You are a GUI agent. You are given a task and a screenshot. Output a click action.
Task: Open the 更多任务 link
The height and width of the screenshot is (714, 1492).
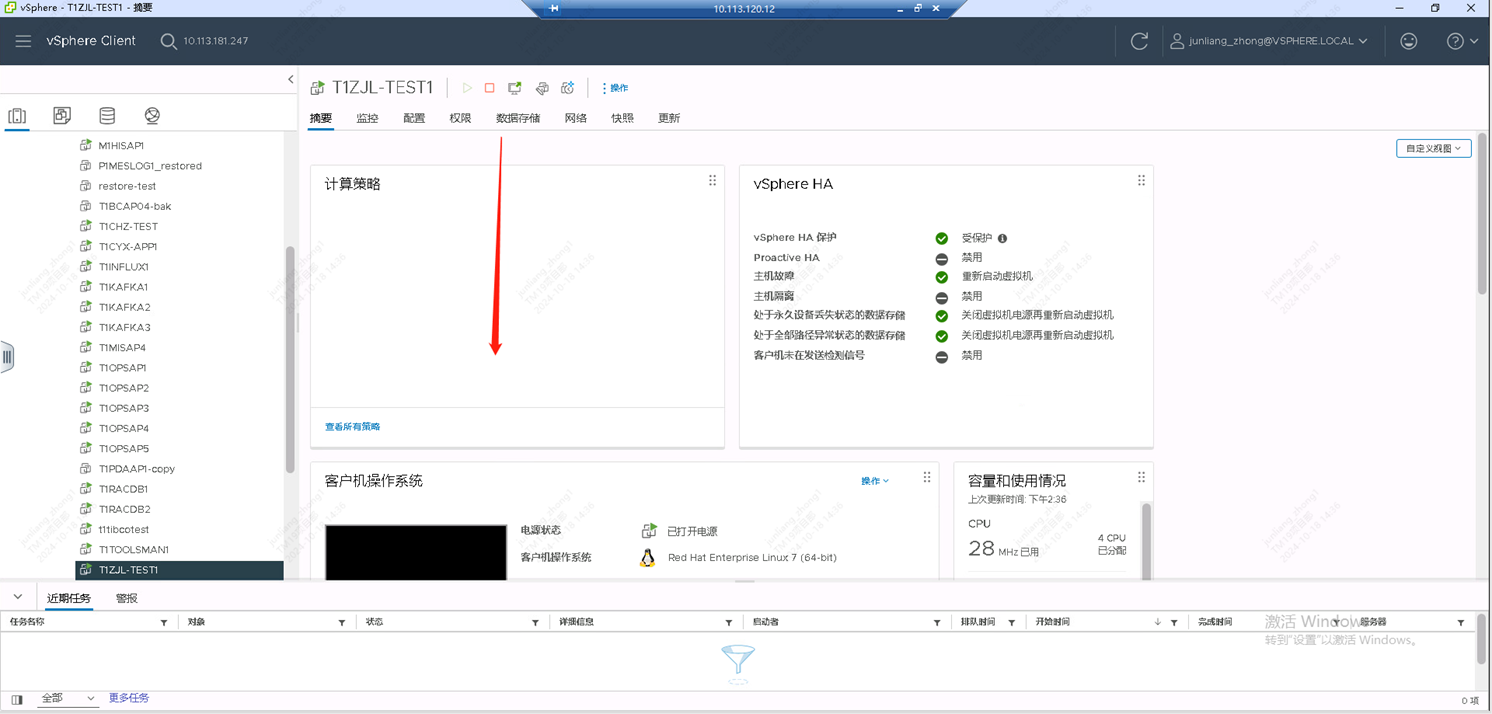click(x=129, y=698)
